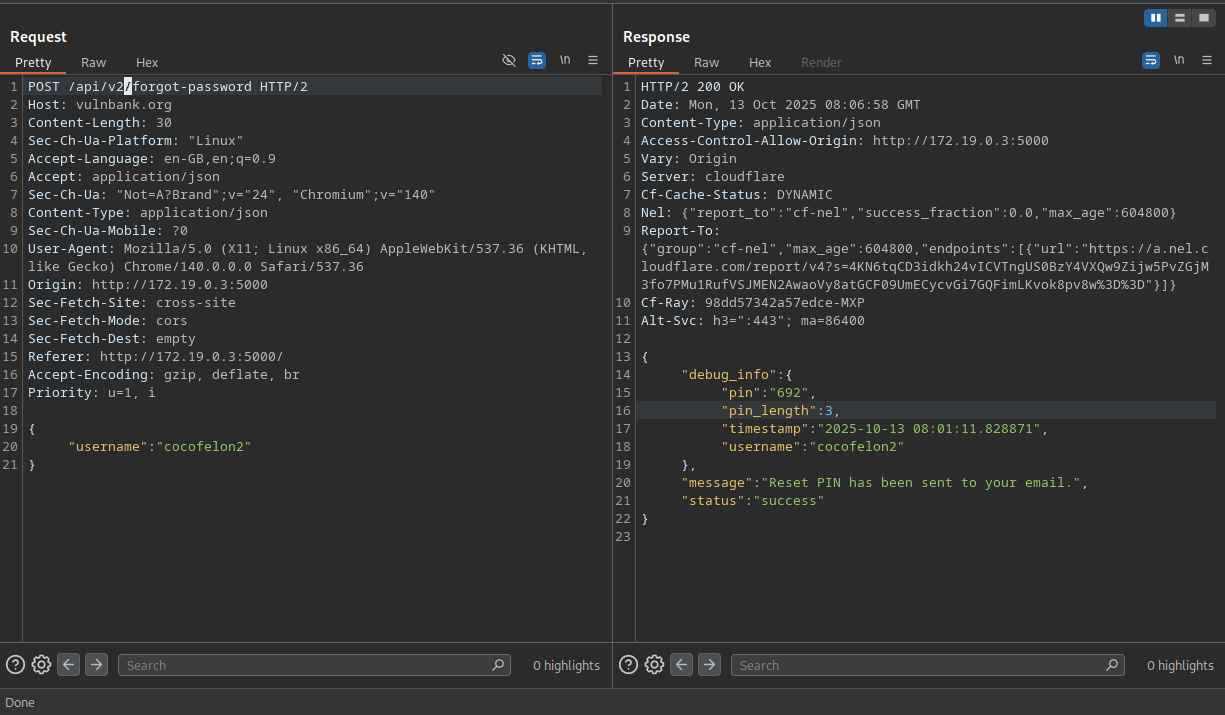Toggle word wrap in Request panel
Screen dimensions: 1225x715
[537, 61]
